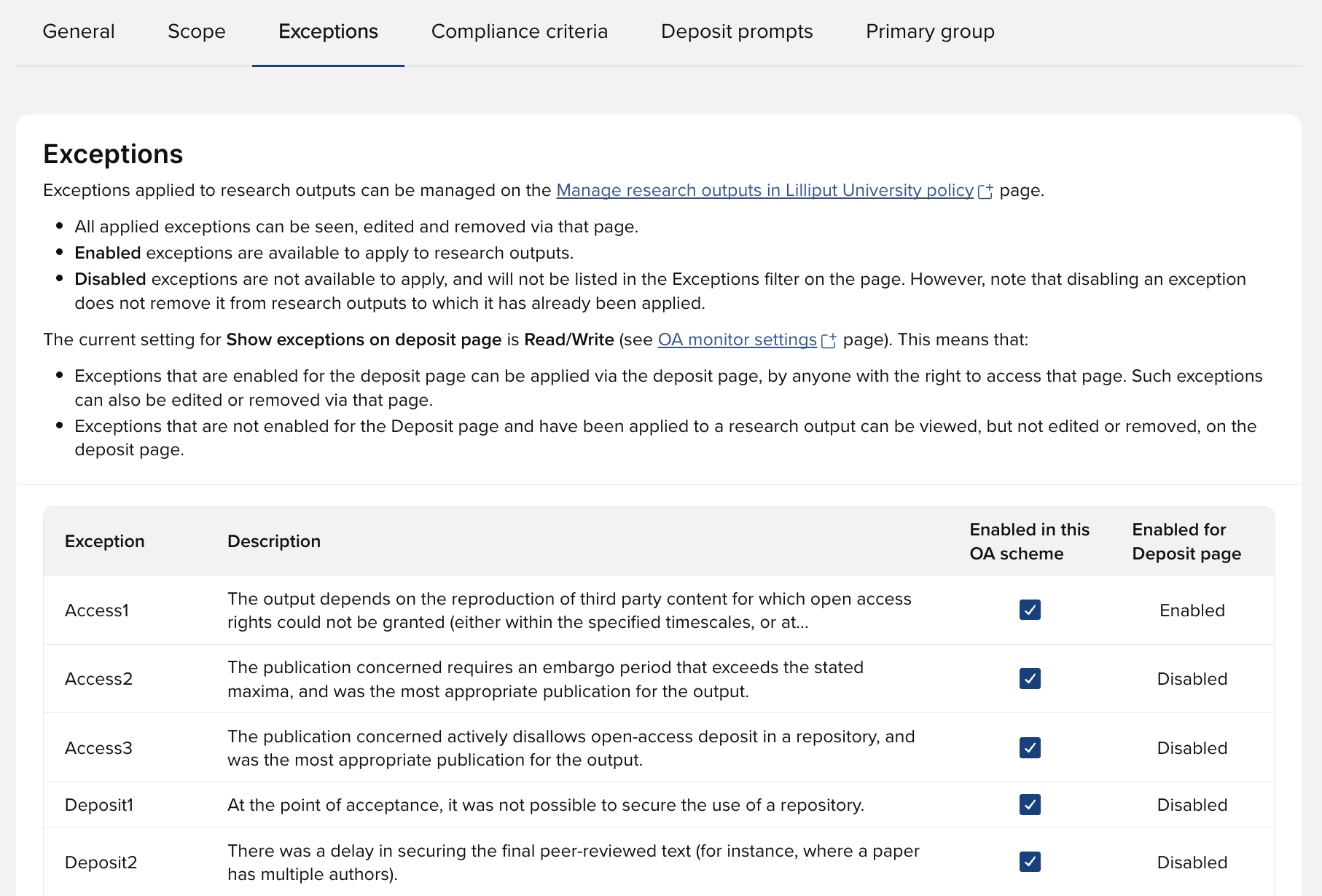
Task: Click Enabled deposit page status for Access1
Action: pyautogui.click(x=1192, y=610)
